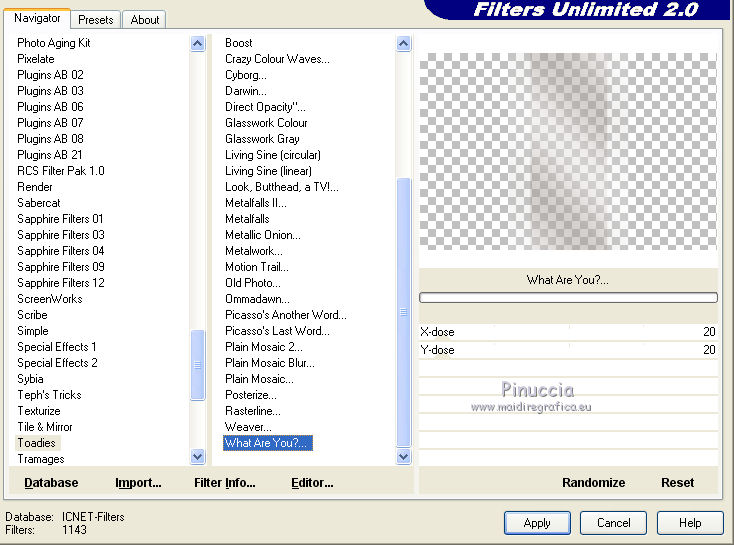Choose Glasswork Colour effect
Viewport: 734px width, 545px height.
(266, 123)
